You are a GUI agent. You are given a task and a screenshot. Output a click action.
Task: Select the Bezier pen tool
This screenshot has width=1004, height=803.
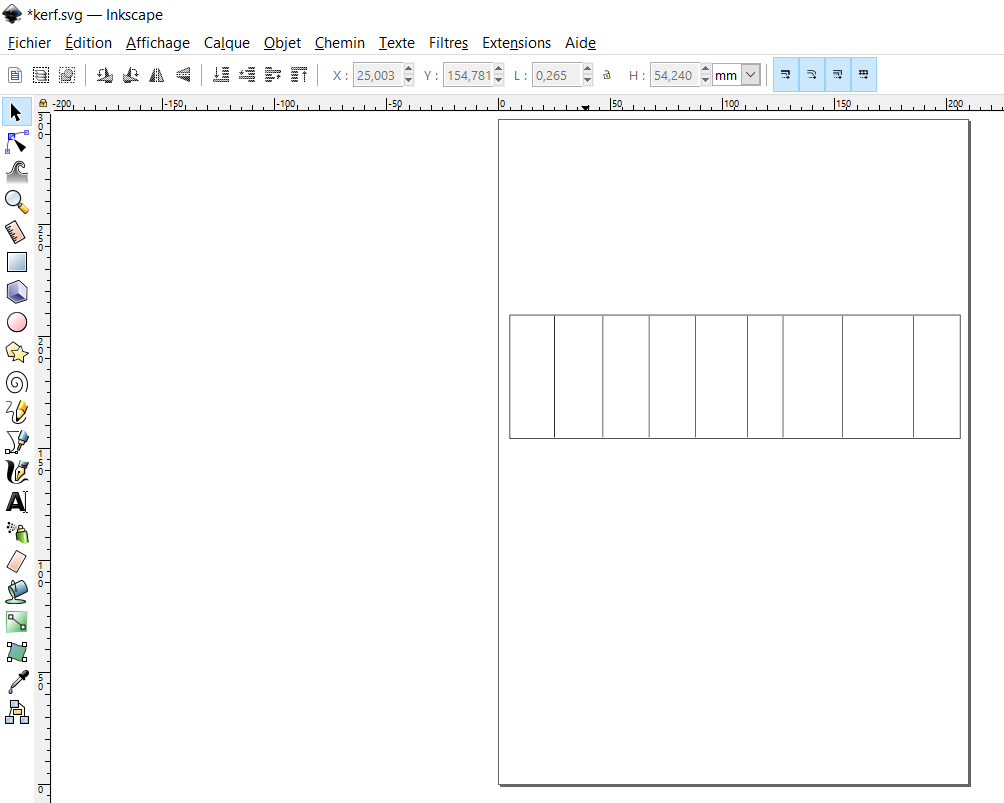pyautogui.click(x=17, y=442)
